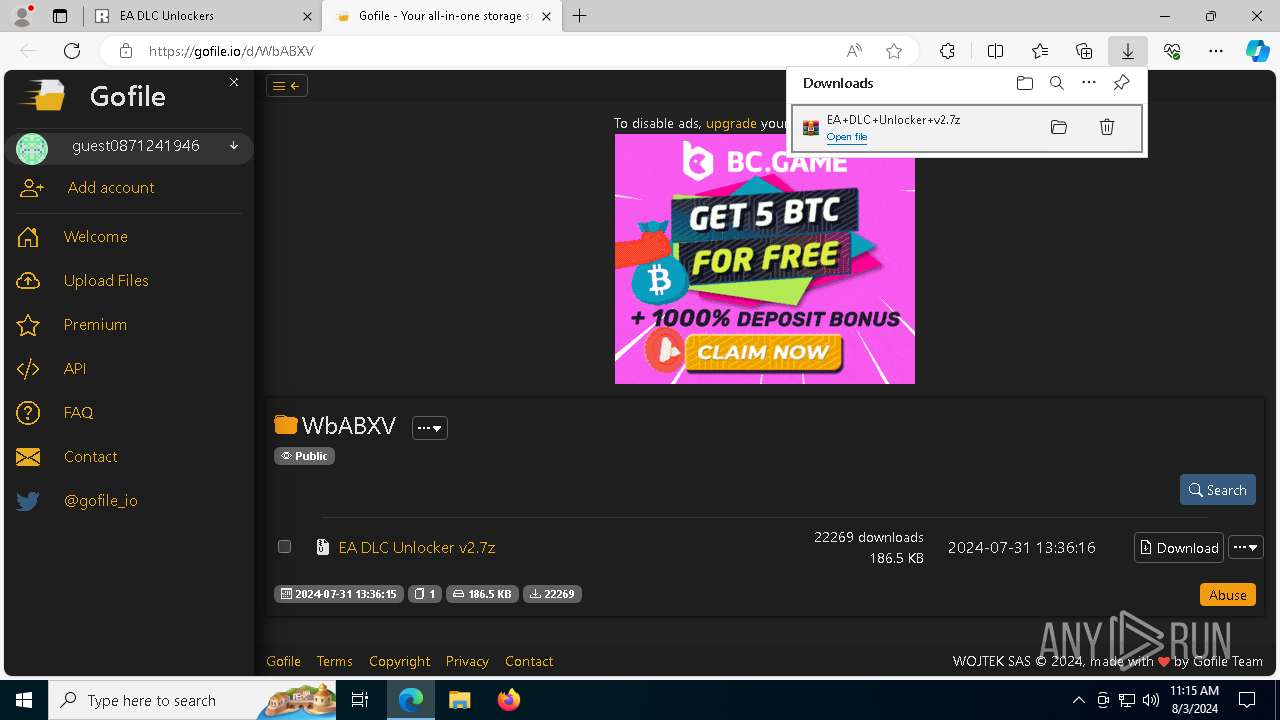This screenshot has height=720, width=1280.
Task: Open EA DLC Unlocker v2.7z file link
Action: point(417,548)
